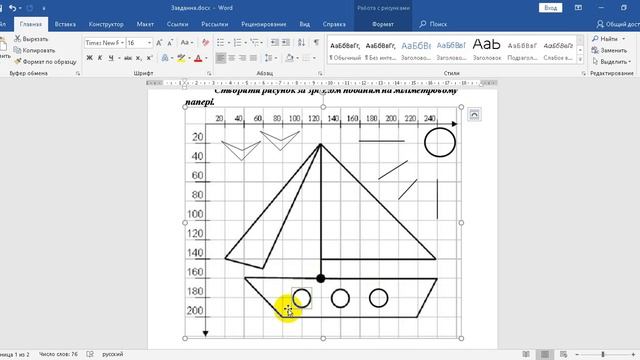Click the word count (Число слов: 76)
Screen dimensions: 640x360
pos(58,354)
